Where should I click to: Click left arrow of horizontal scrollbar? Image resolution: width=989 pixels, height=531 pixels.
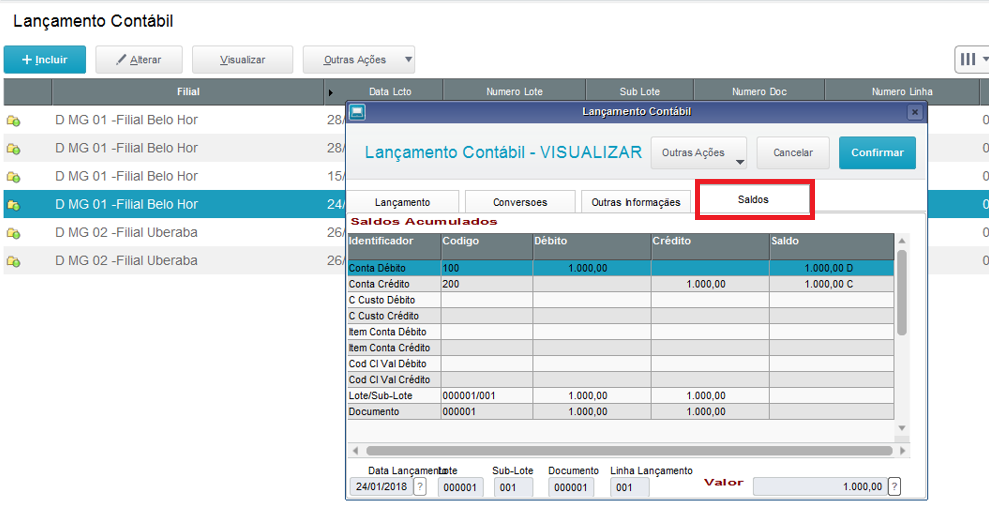tap(355, 450)
